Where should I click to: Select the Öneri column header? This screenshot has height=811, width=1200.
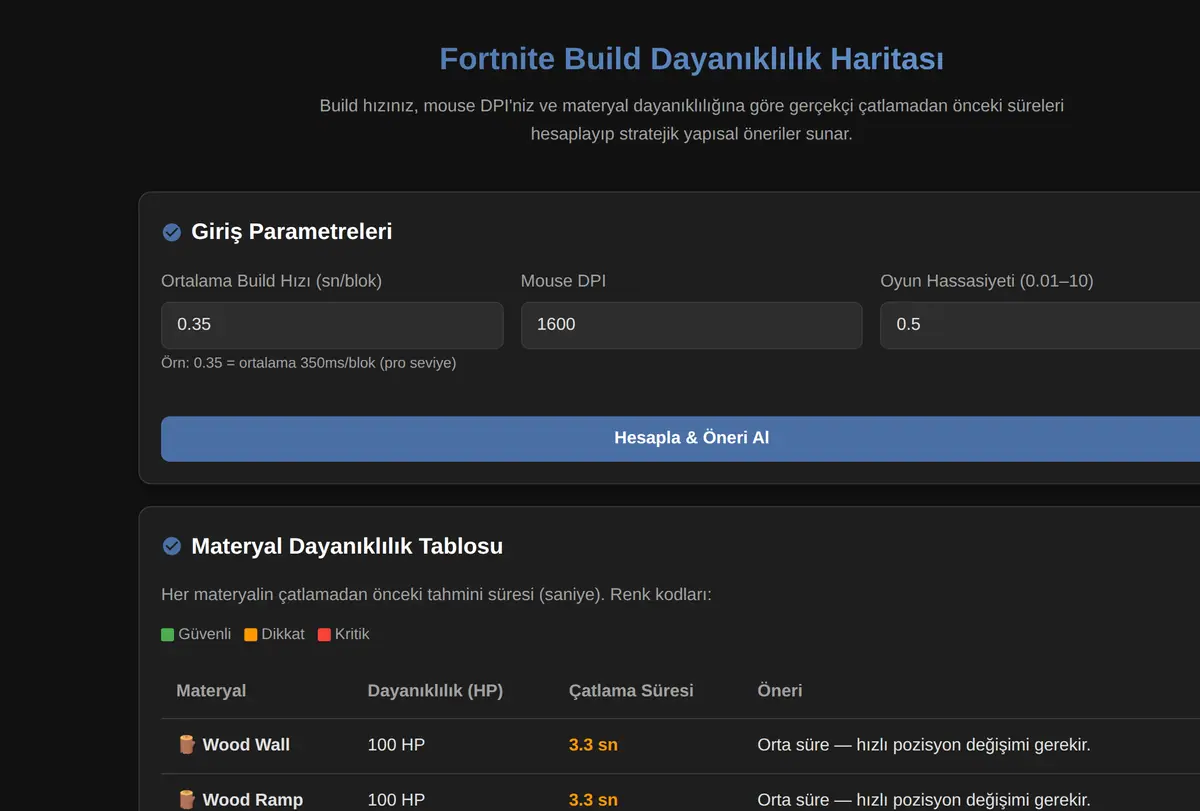(x=780, y=690)
